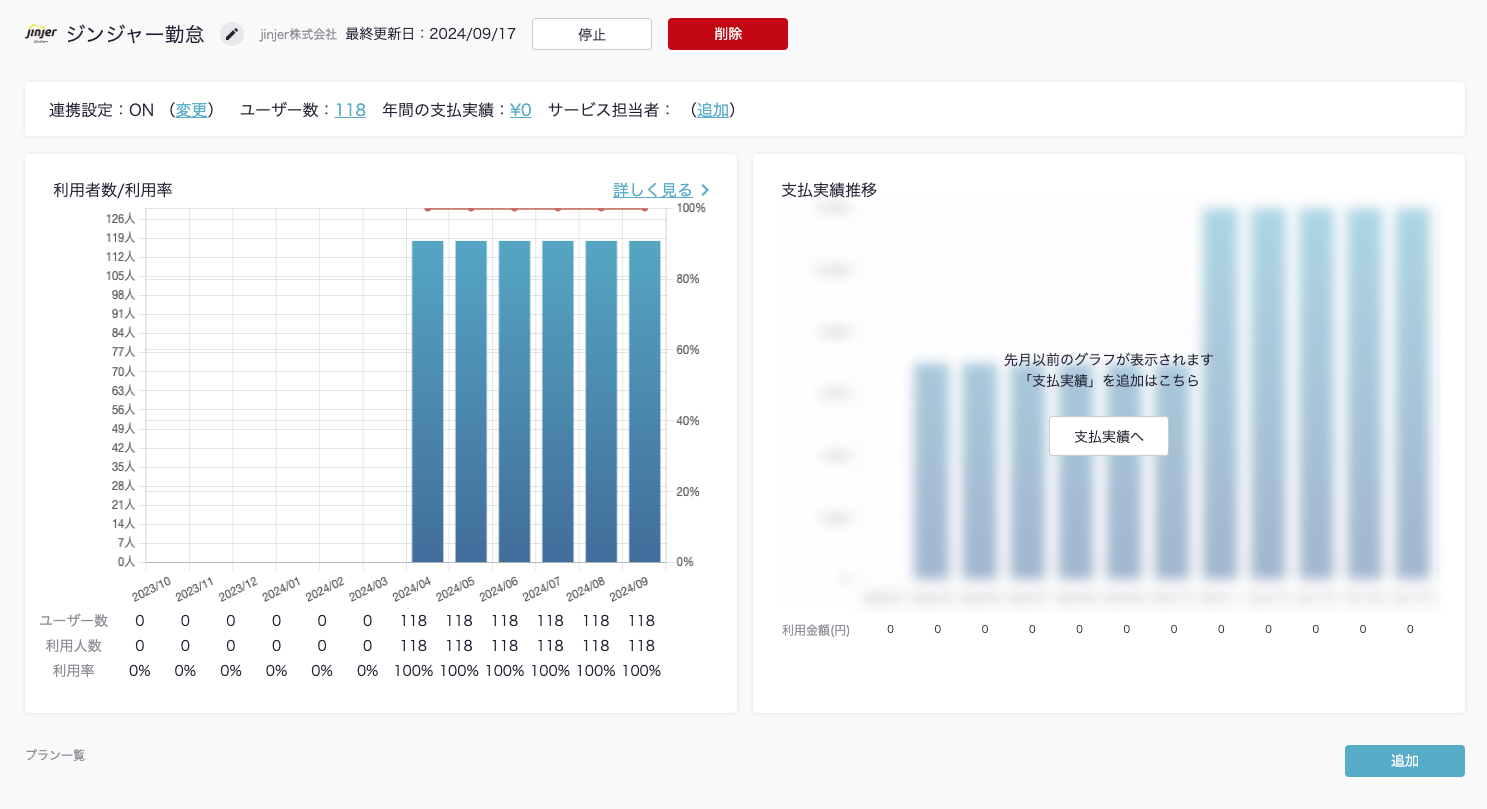Click the blue 追加 button under the payment chart
The height and width of the screenshot is (809, 1487).
(x=1404, y=761)
